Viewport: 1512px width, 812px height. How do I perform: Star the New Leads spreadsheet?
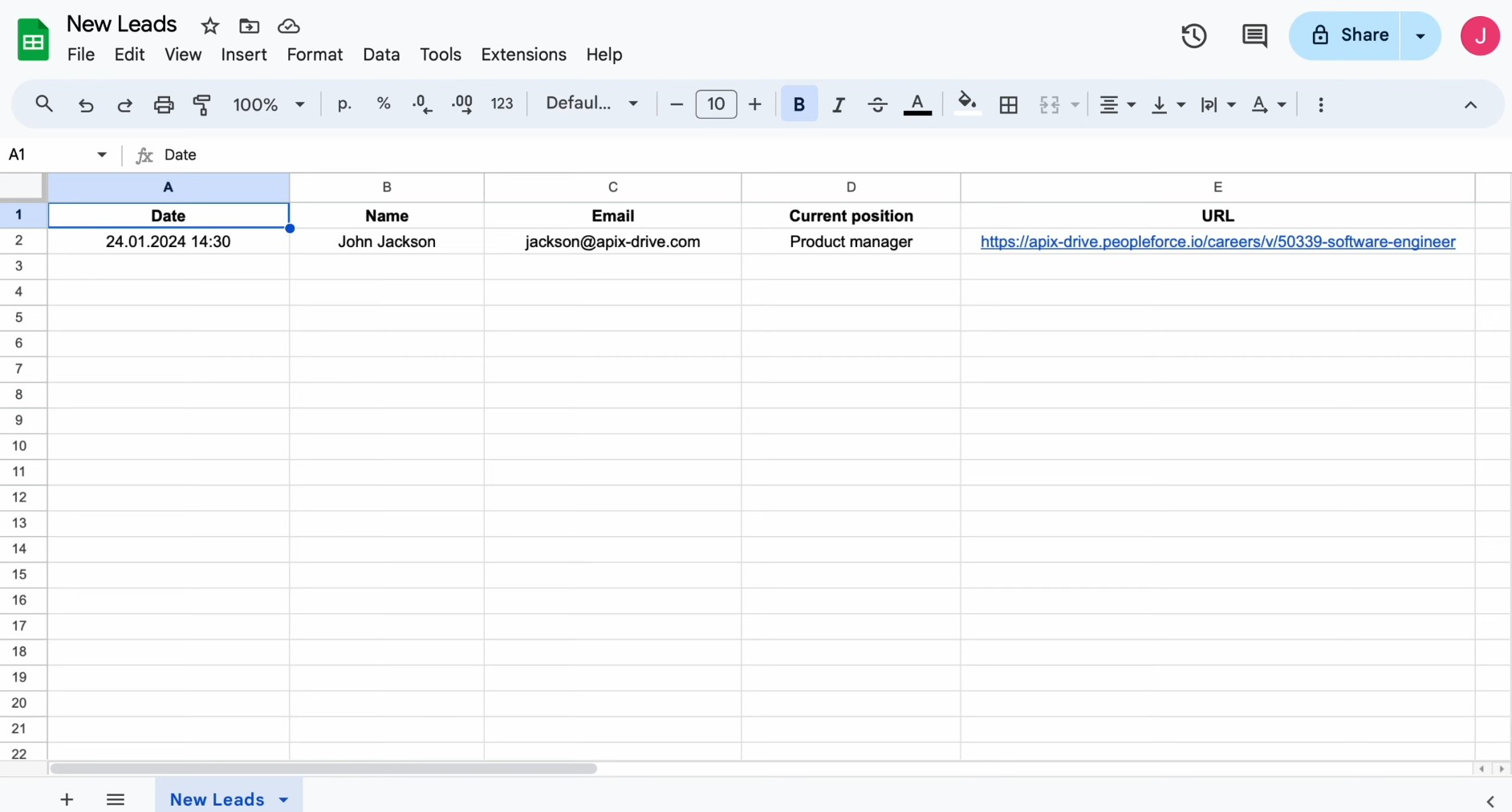[210, 25]
